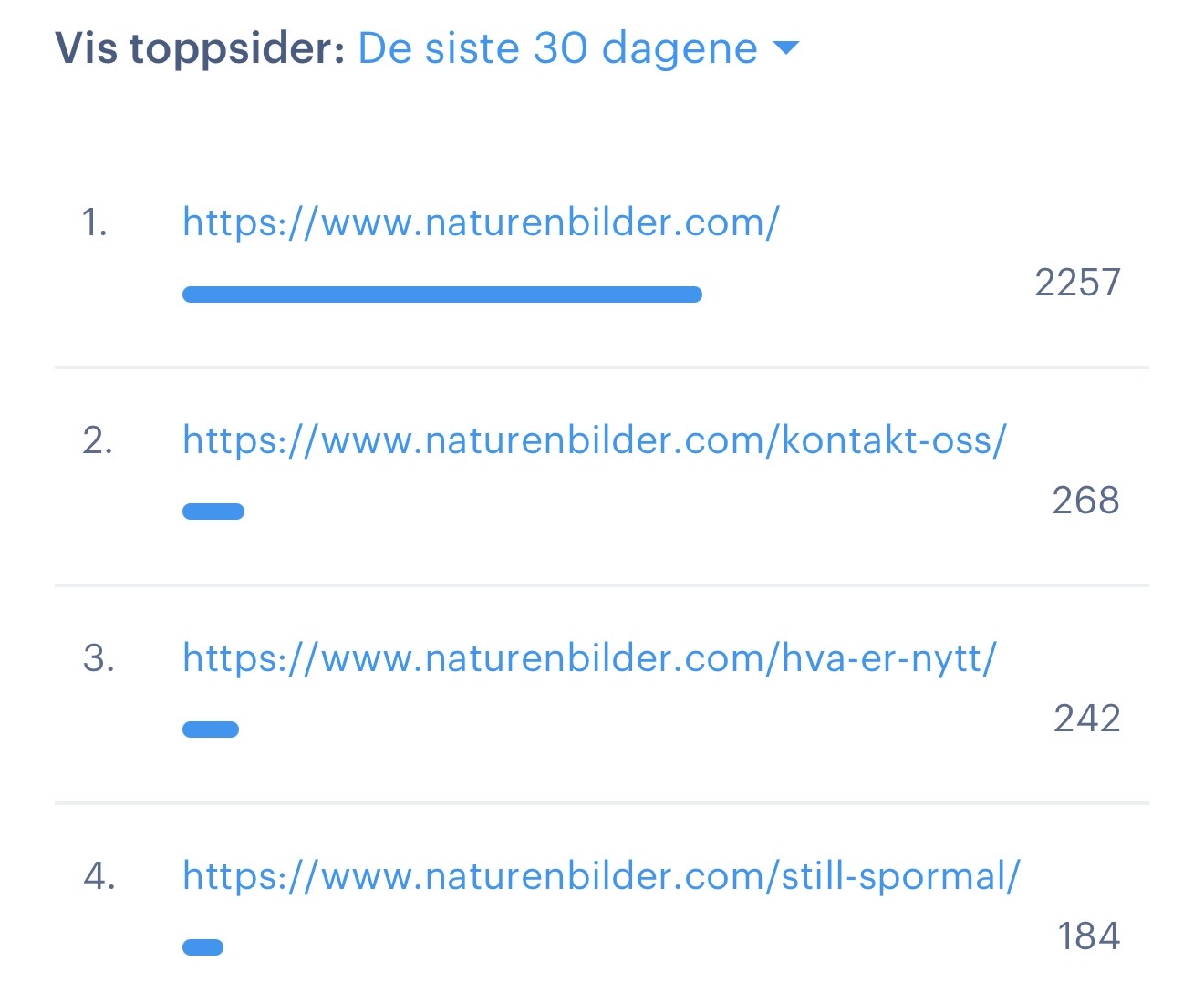The width and height of the screenshot is (1204, 1003).
Task: Select the 184 visit count
Action: point(1088,936)
